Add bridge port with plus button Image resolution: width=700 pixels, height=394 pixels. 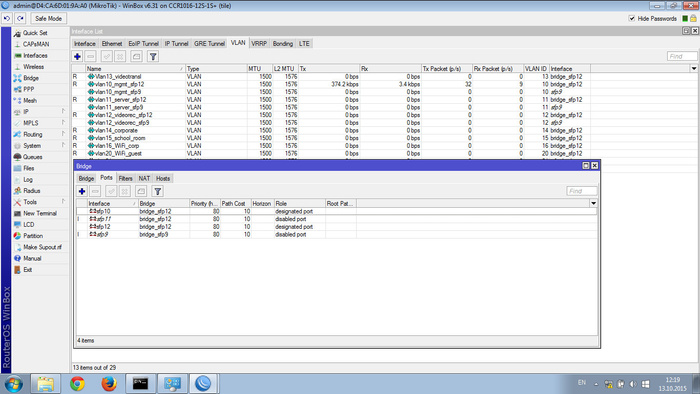pyautogui.click(x=82, y=191)
